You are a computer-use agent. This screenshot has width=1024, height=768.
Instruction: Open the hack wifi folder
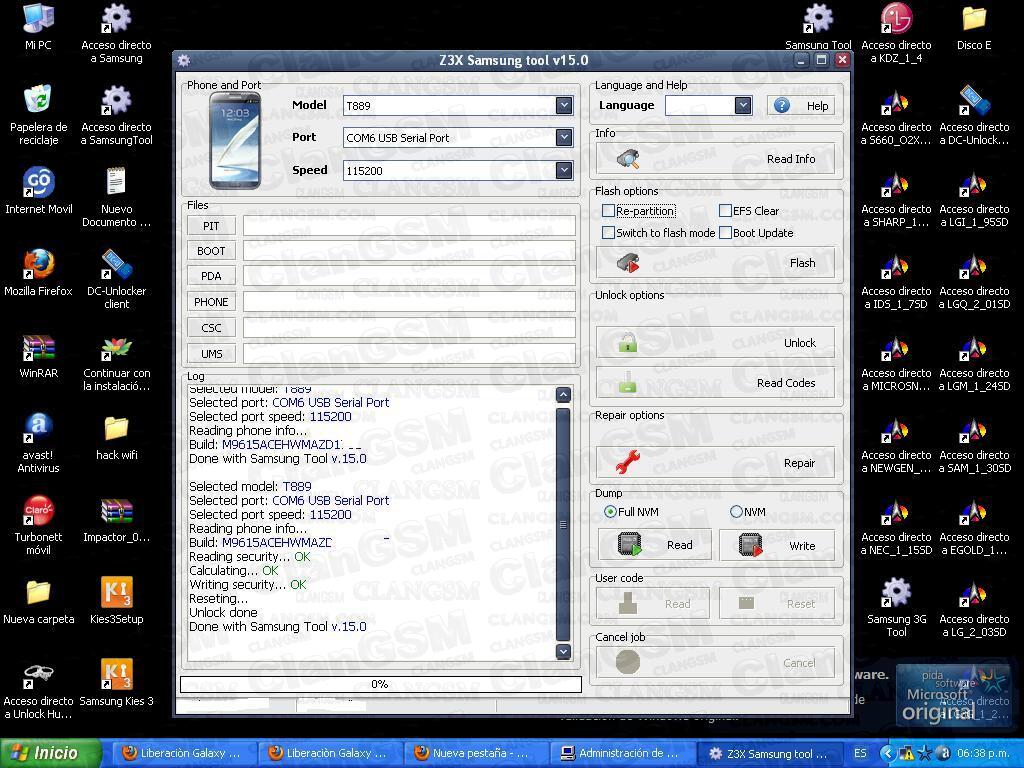point(116,438)
